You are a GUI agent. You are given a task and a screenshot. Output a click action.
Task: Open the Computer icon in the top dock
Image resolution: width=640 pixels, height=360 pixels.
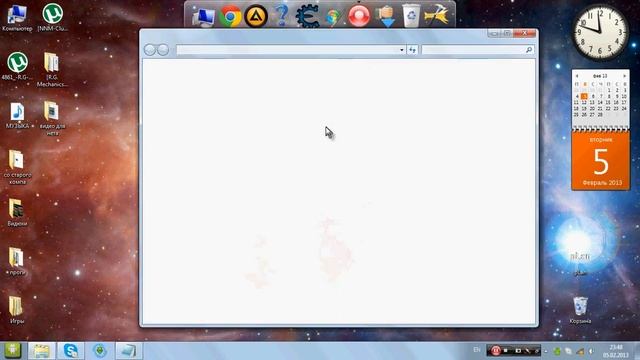(204, 17)
